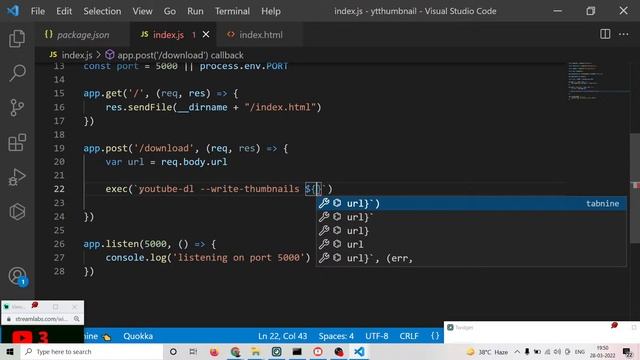This screenshot has height=360, width=640.
Task: Choose the "url}" suggestion row
Action: [x=471, y=231]
